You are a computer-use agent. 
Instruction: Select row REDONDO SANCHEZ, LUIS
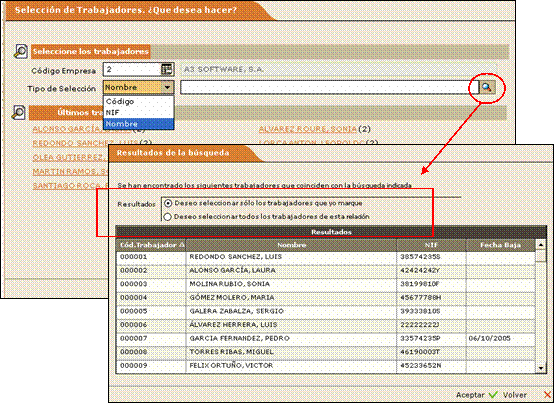[x=326, y=257]
